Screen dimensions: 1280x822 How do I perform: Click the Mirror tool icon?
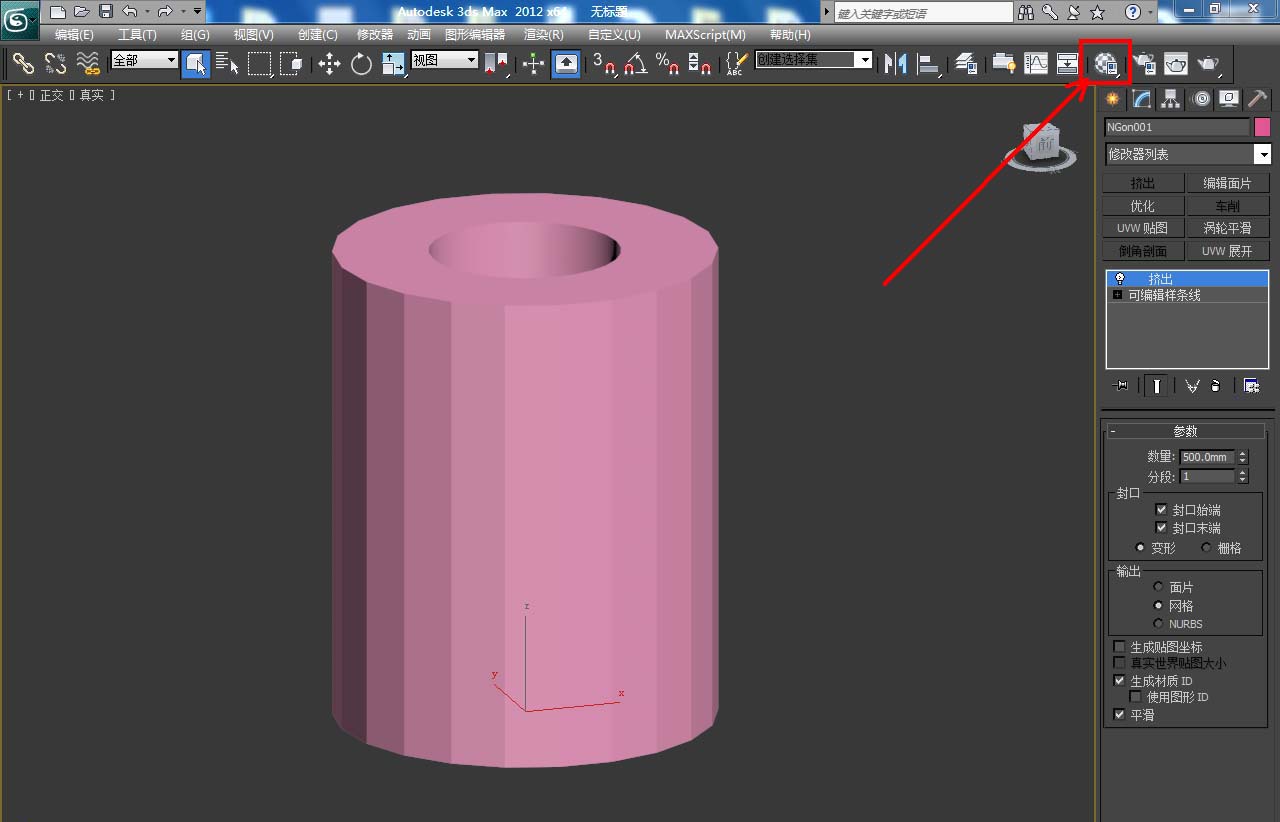click(x=896, y=63)
